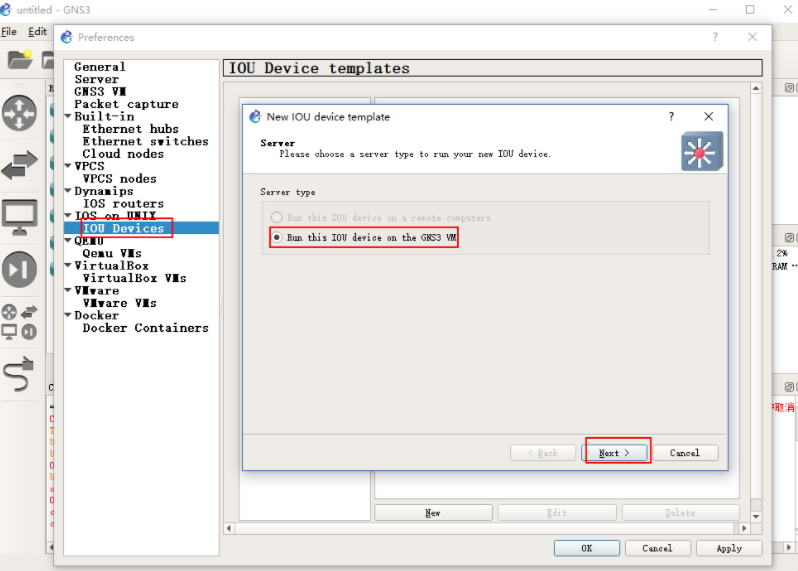Click the switch icon in wizard header
The width and height of the screenshot is (798, 571).
click(702, 152)
